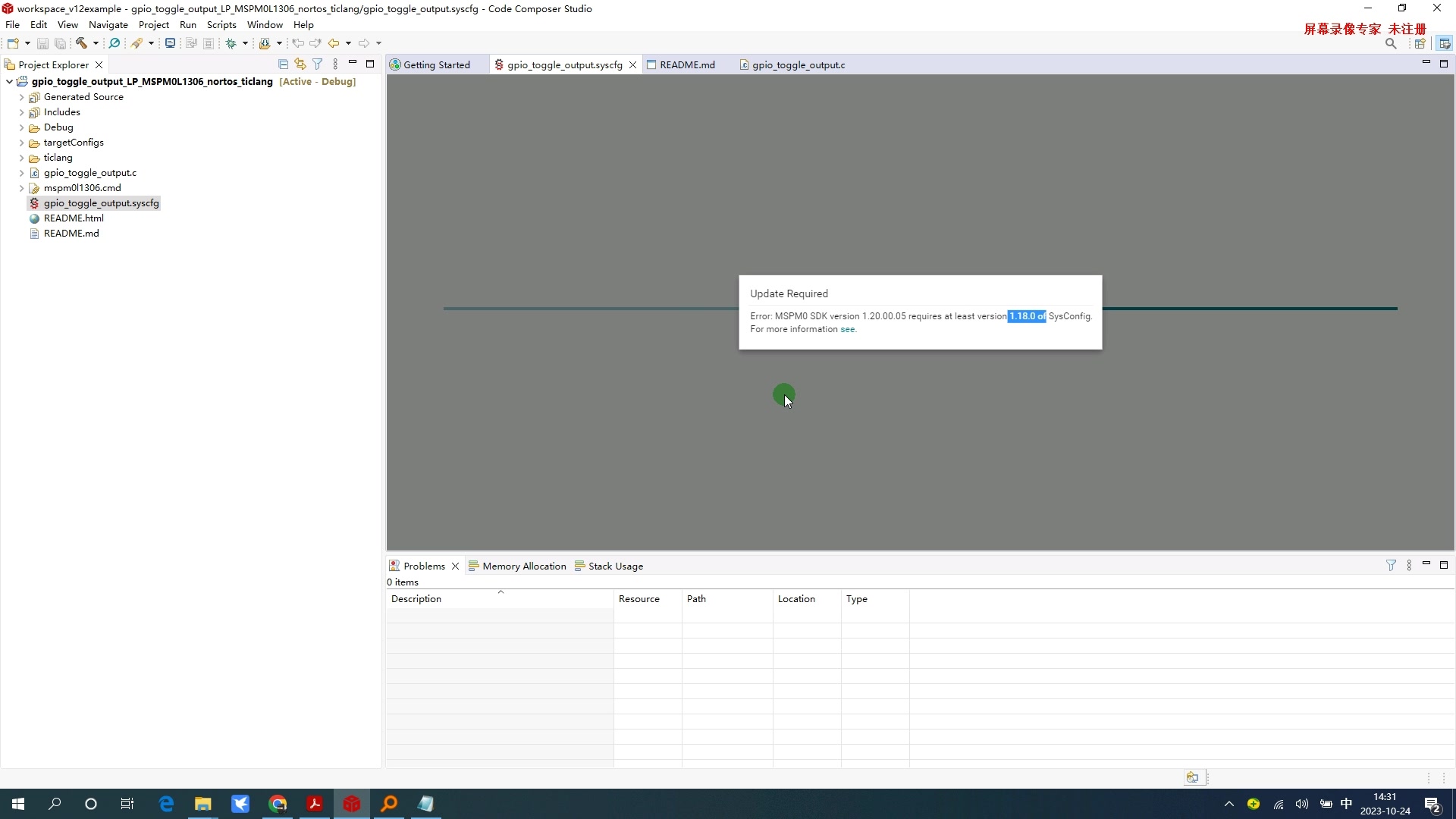Click the Debug bug icon
This screenshot has height=819, width=1456.
[x=231, y=43]
